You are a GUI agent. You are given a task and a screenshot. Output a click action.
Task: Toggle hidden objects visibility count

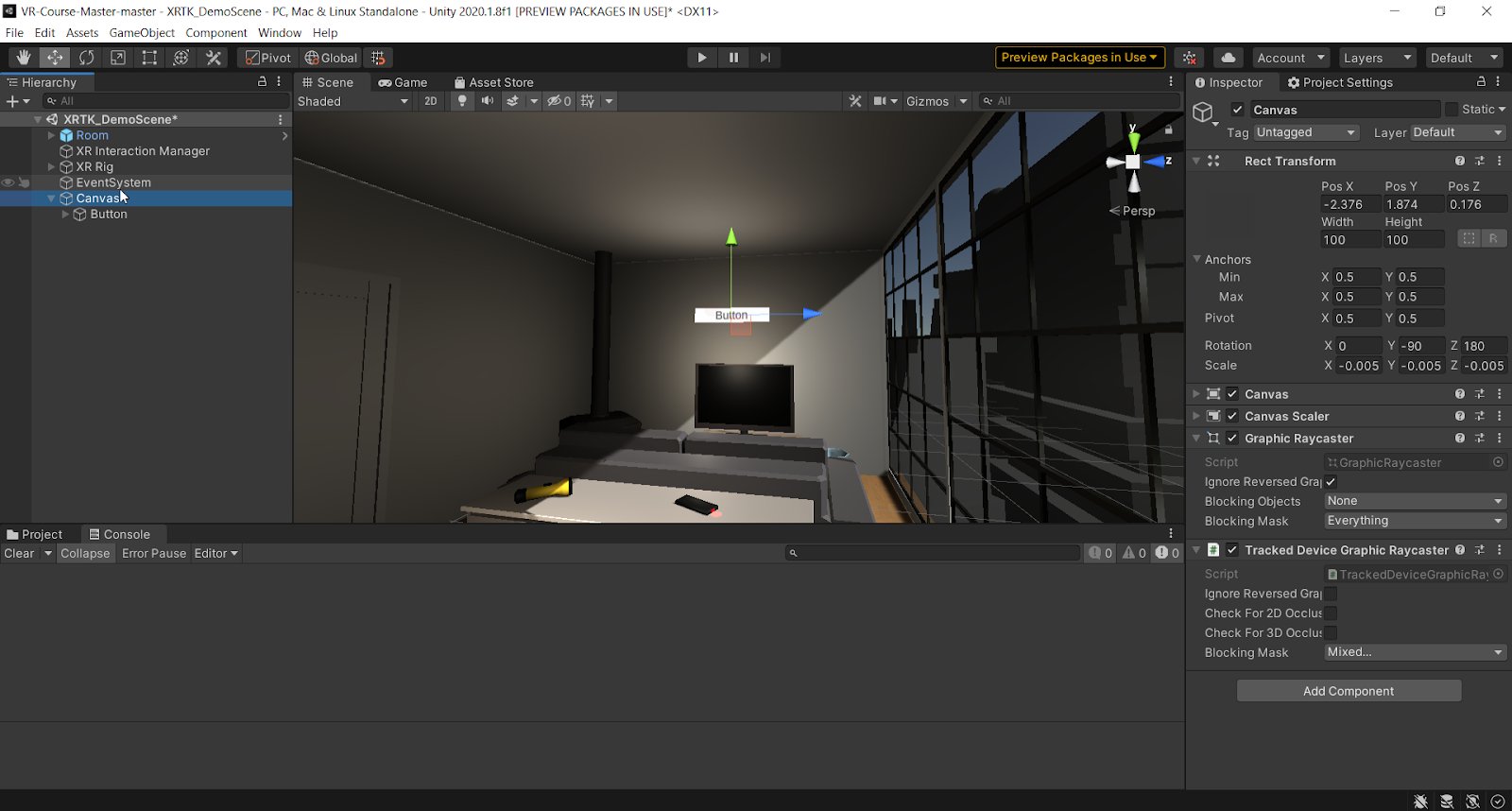click(x=559, y=101)
